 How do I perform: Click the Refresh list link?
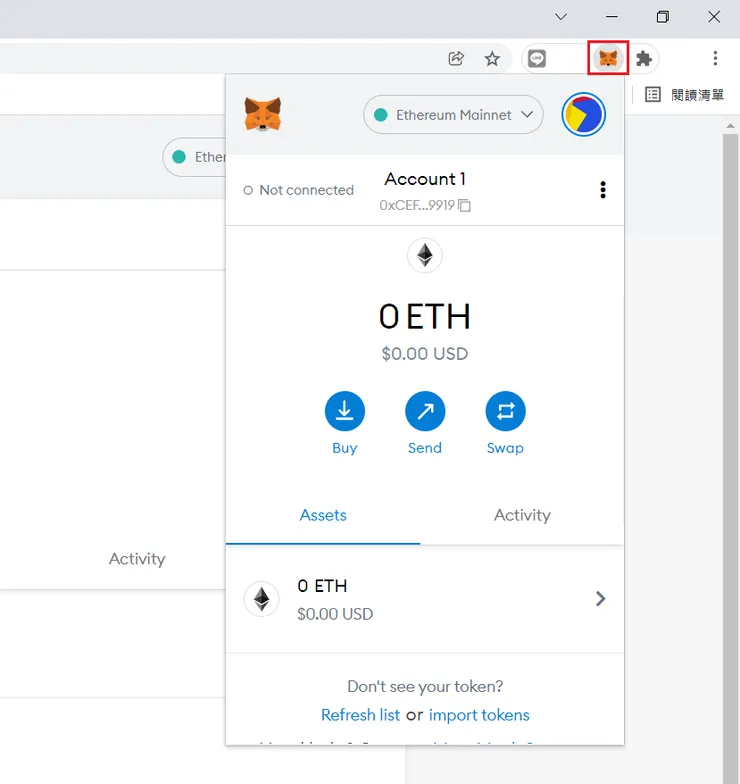click(x=360, y=715)
